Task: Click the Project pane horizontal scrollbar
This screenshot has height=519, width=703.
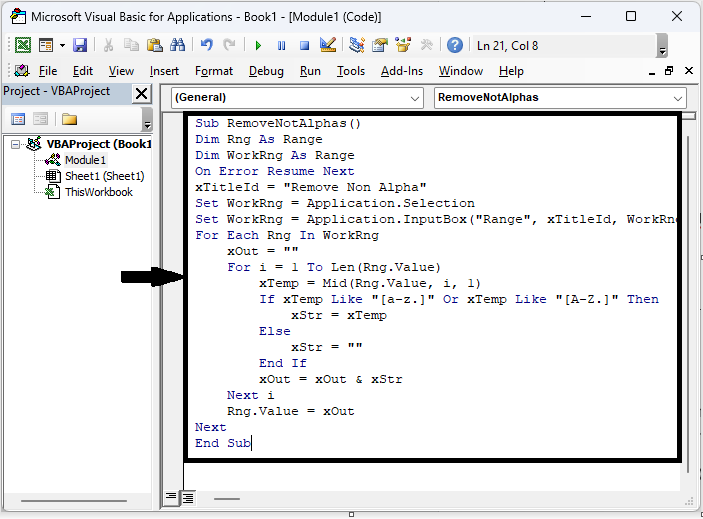Action: (x=74, y=501)
